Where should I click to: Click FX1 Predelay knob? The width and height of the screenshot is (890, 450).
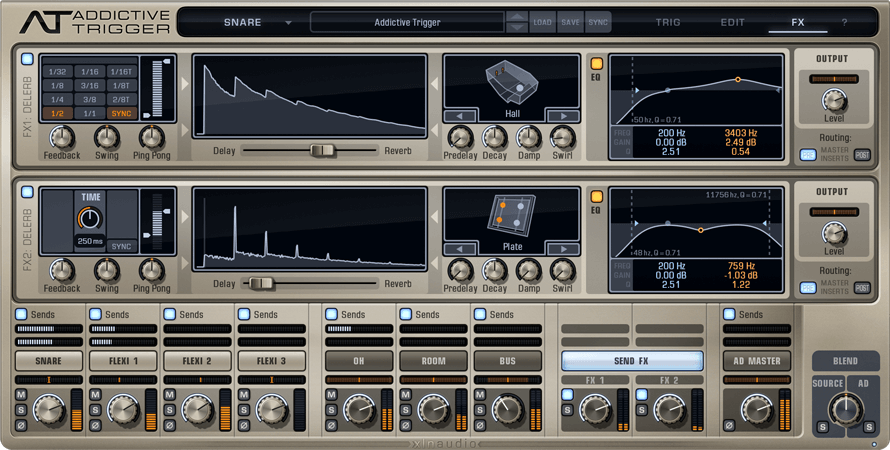(460, 138)
